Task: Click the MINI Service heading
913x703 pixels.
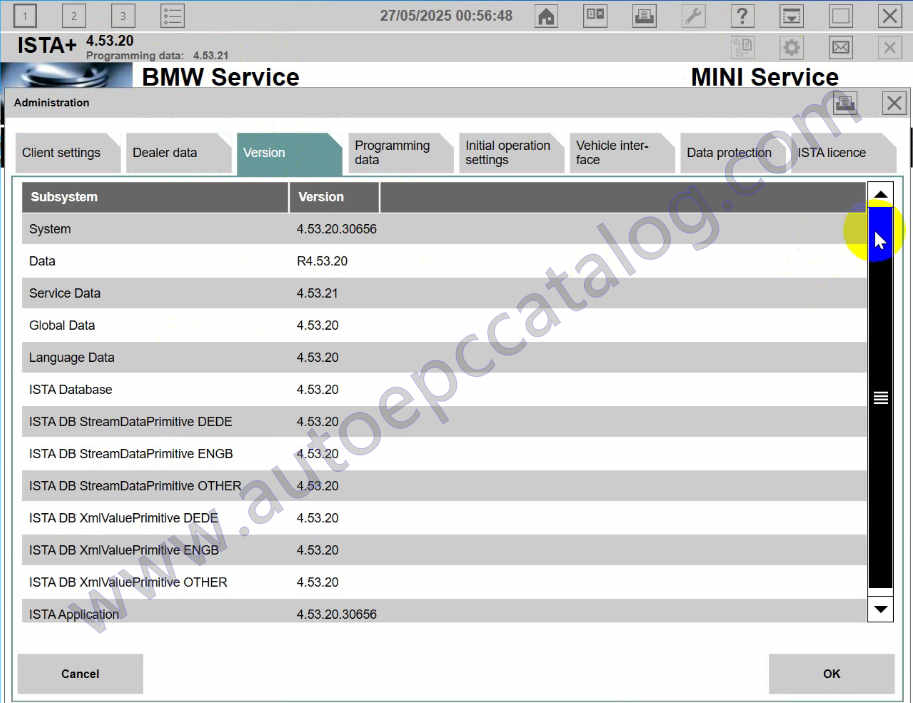Action: (765, 77)
